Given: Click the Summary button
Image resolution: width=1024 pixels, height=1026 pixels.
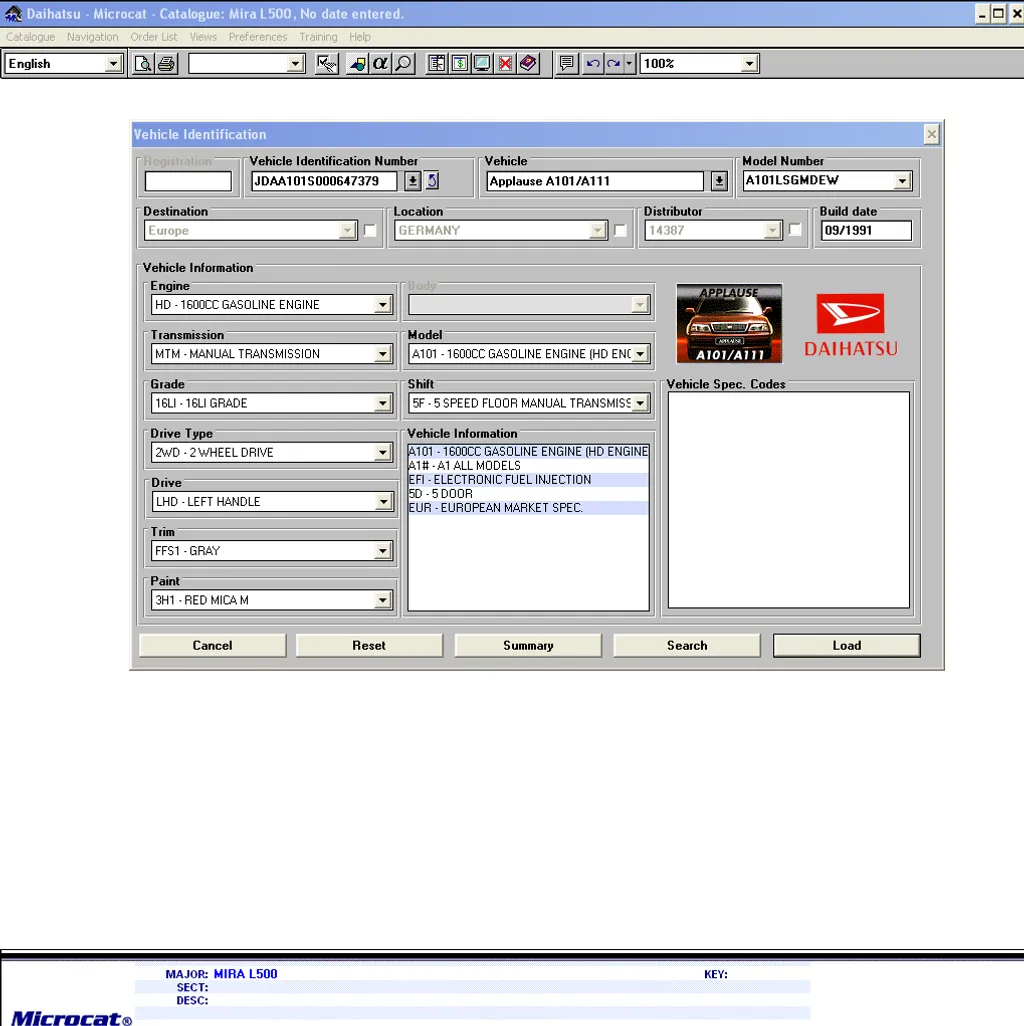Looking at the screenshot, I should coord(528,645).
